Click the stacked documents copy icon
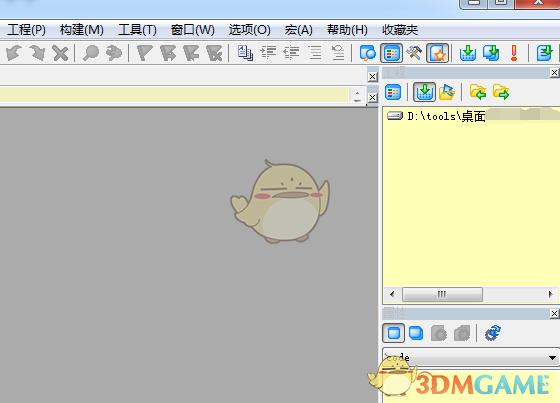Viewport: 560px width, 403px height. [245, 53]
